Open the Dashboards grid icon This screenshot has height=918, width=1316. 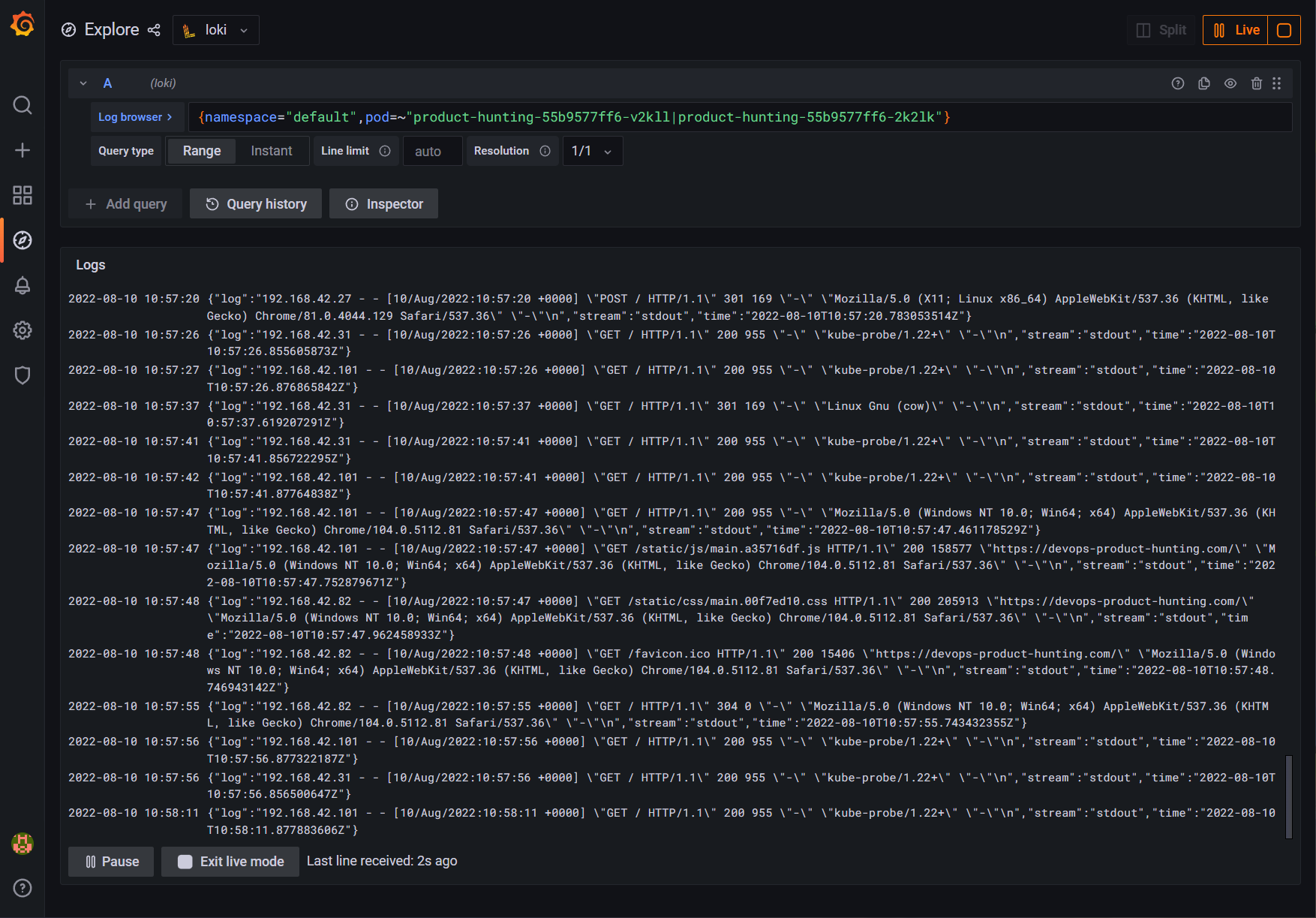[x=23, y=195]
